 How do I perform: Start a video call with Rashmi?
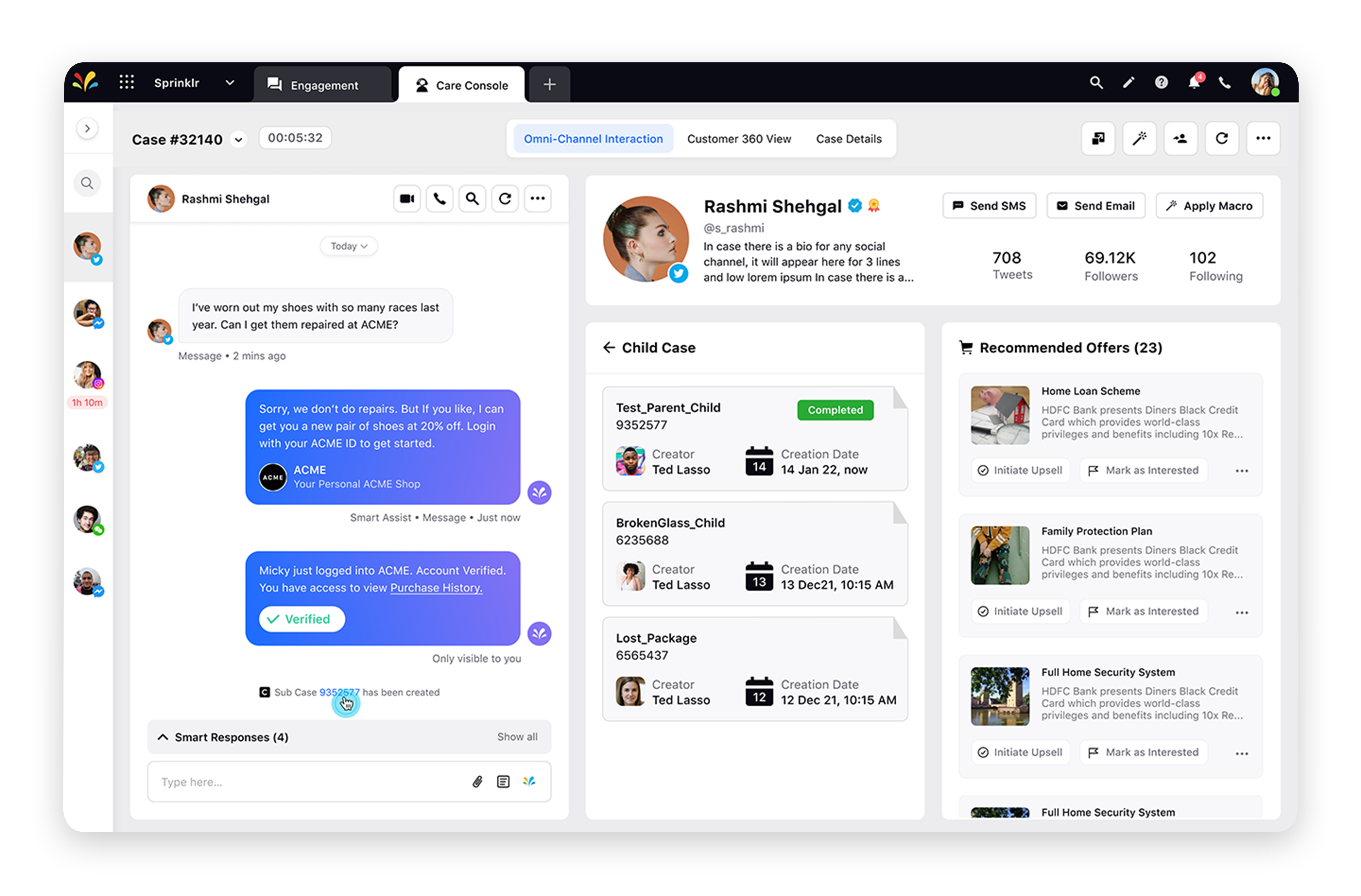pos(407,198)
